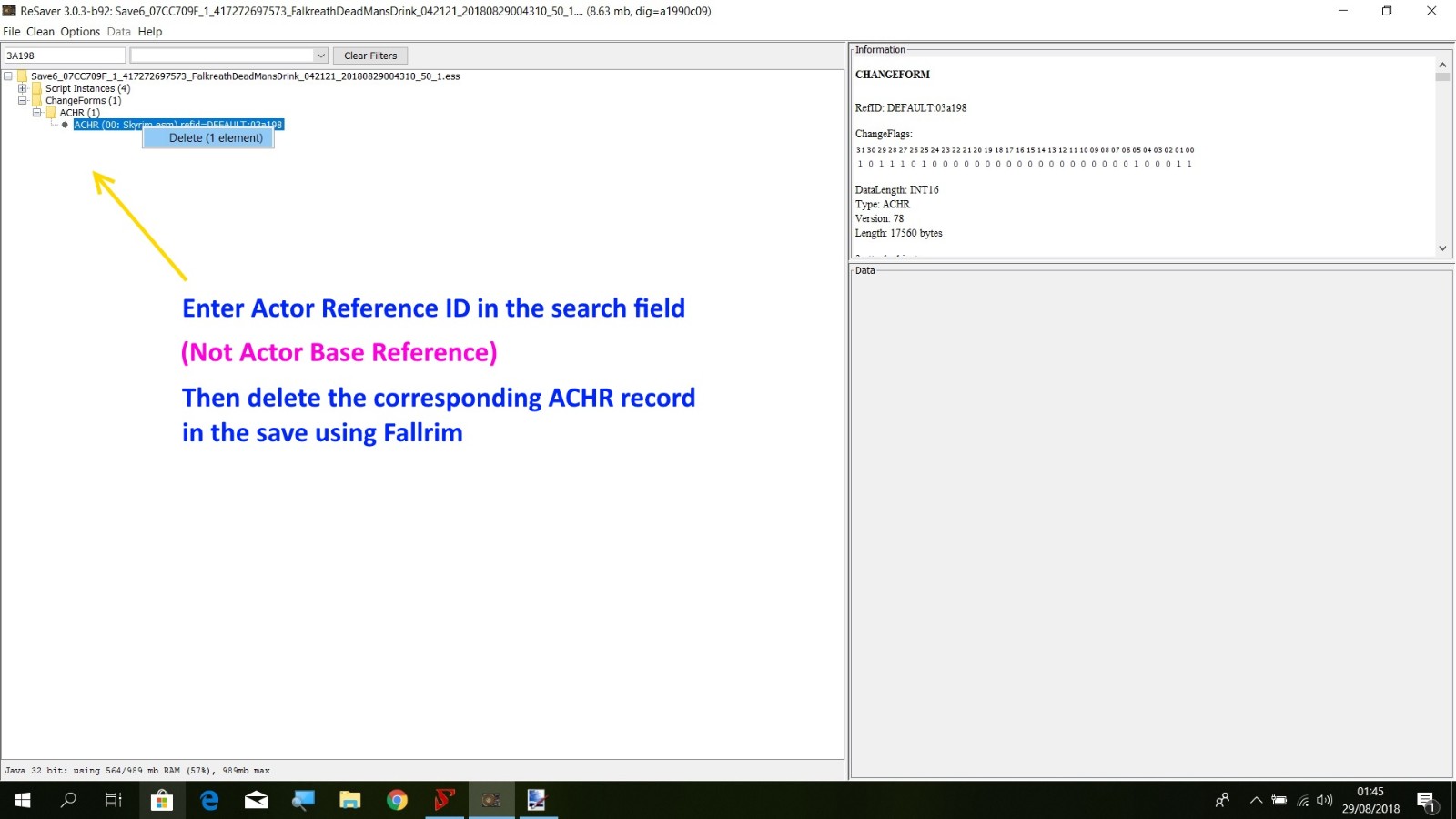Open Google Chrome from the taskbar
This screenshot has height=819, width=1456.
(x=397, y=800)
